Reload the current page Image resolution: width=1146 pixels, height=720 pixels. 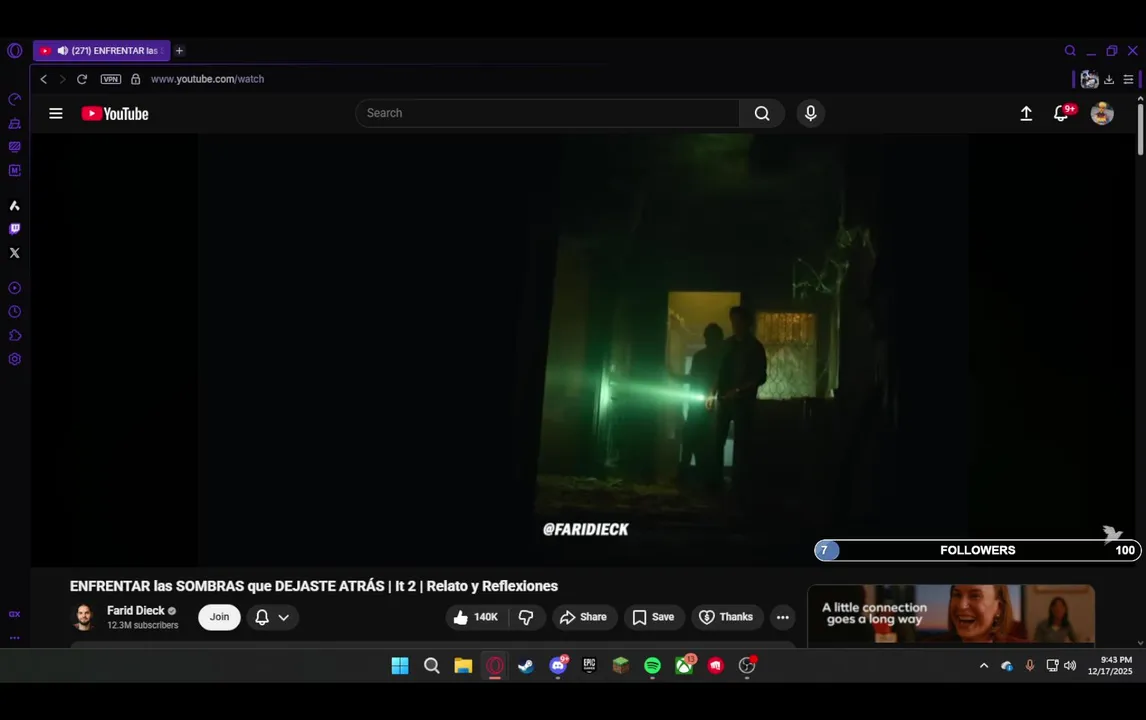coord(82,79)
